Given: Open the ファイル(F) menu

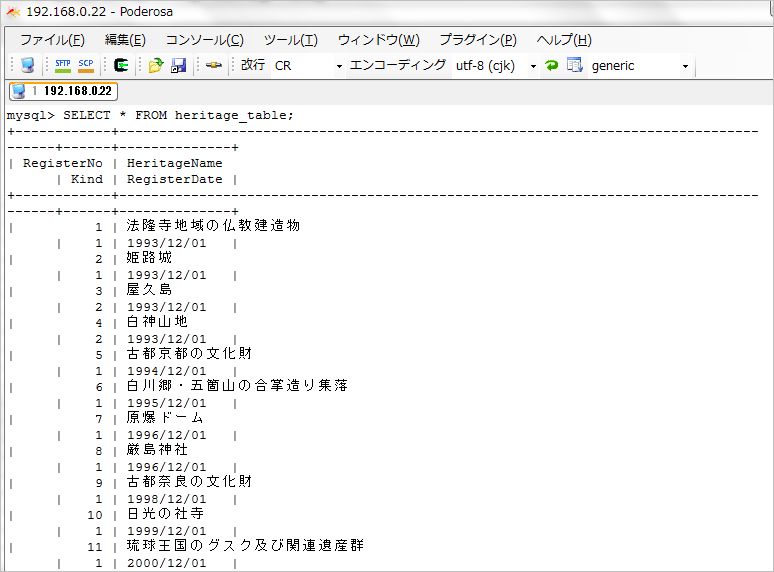Looking at the screenshot, I should tap(52, 39).
